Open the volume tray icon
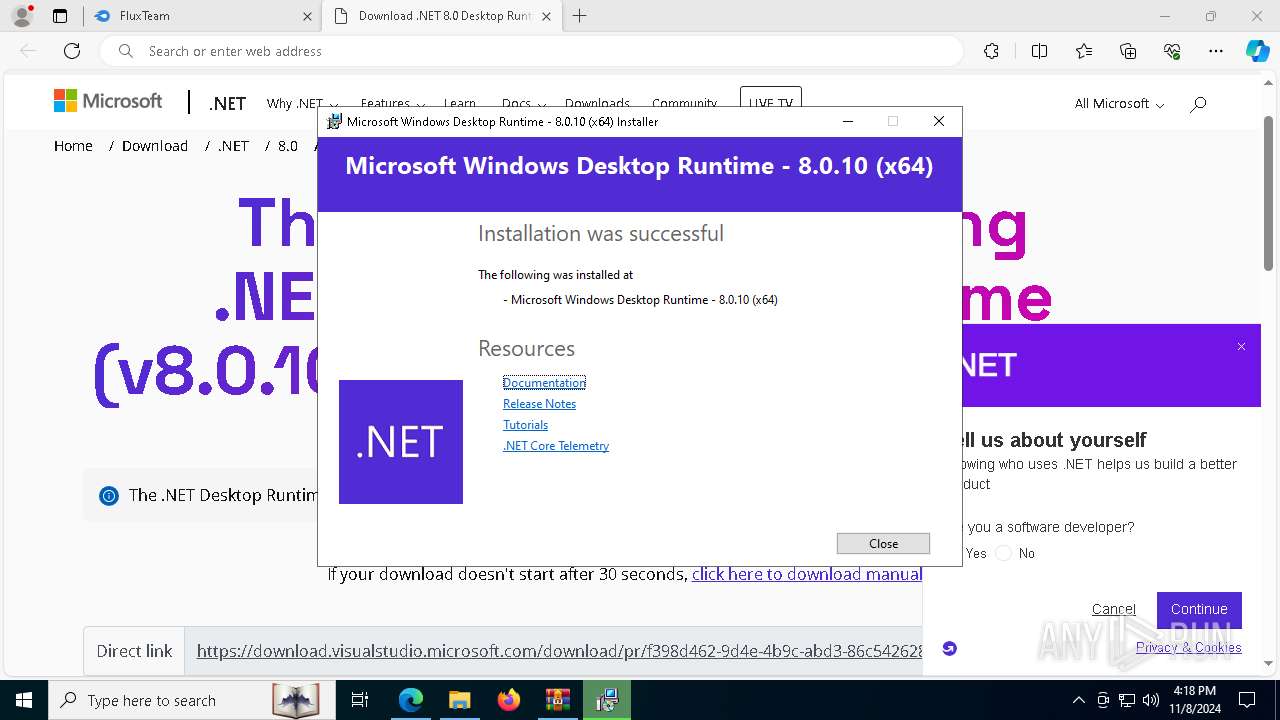The width and height of the screenshot is (1280, 720). tap(1151, 700)
